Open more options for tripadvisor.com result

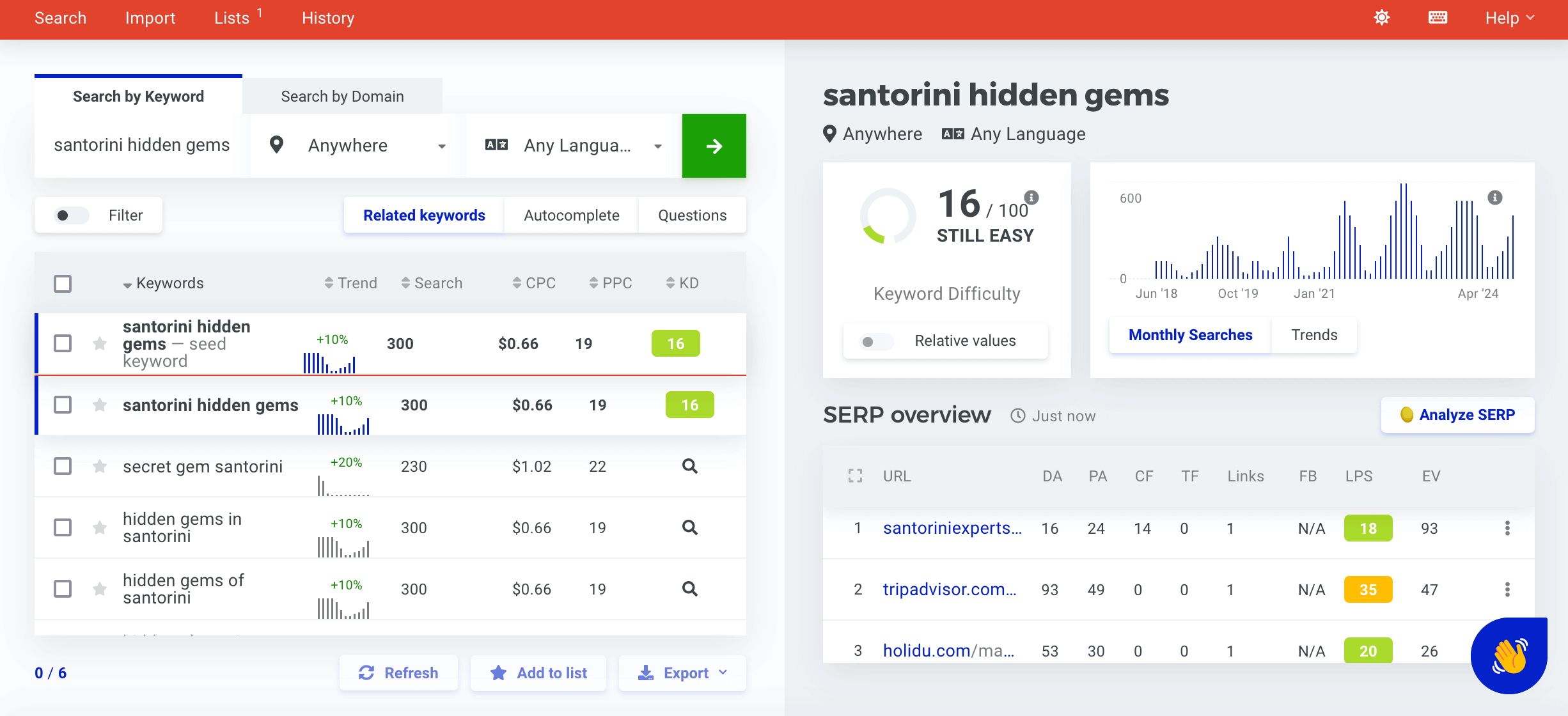pos(1507,589)
